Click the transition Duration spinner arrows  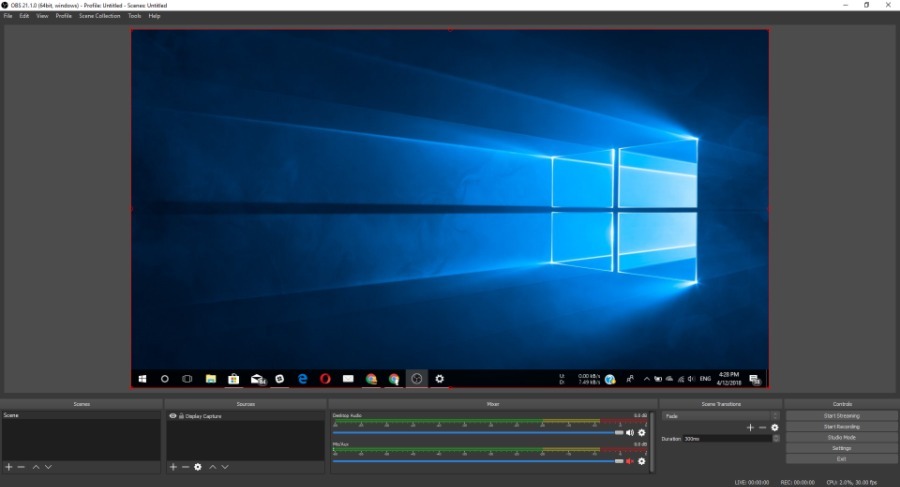[776, 439]
